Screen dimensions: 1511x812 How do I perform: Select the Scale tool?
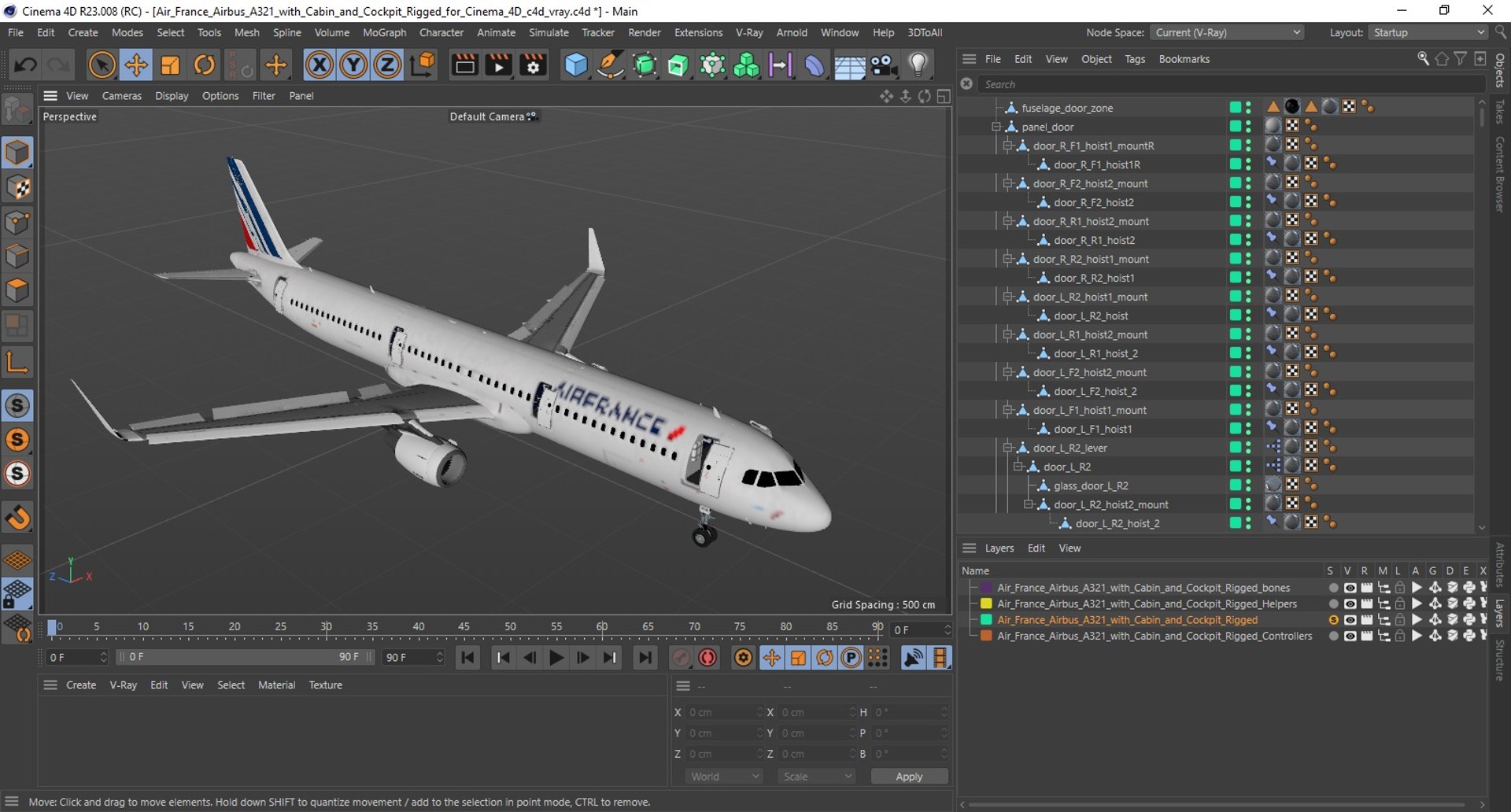pos(170,65)
